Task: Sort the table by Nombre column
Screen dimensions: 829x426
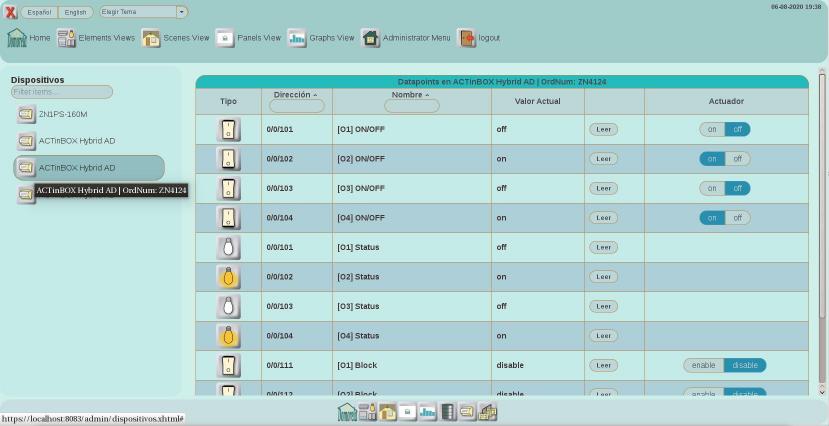Action: point(410,95)
